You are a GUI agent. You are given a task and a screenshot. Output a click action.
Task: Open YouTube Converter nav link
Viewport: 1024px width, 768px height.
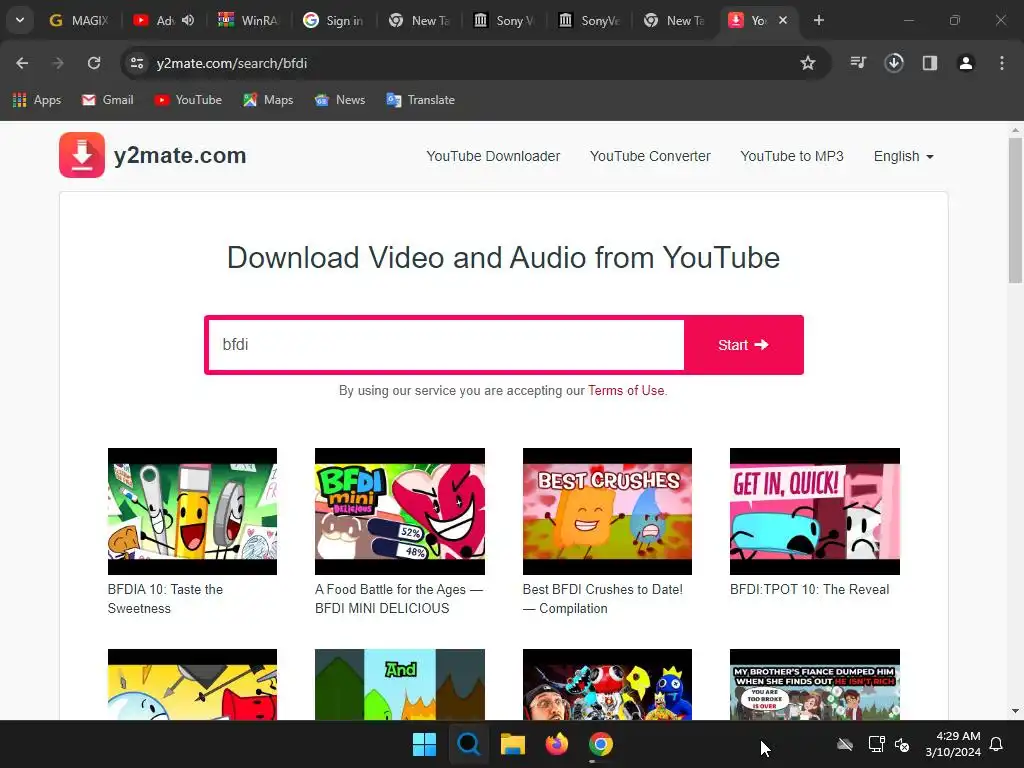pyautogui.click(x=650, y=156)
